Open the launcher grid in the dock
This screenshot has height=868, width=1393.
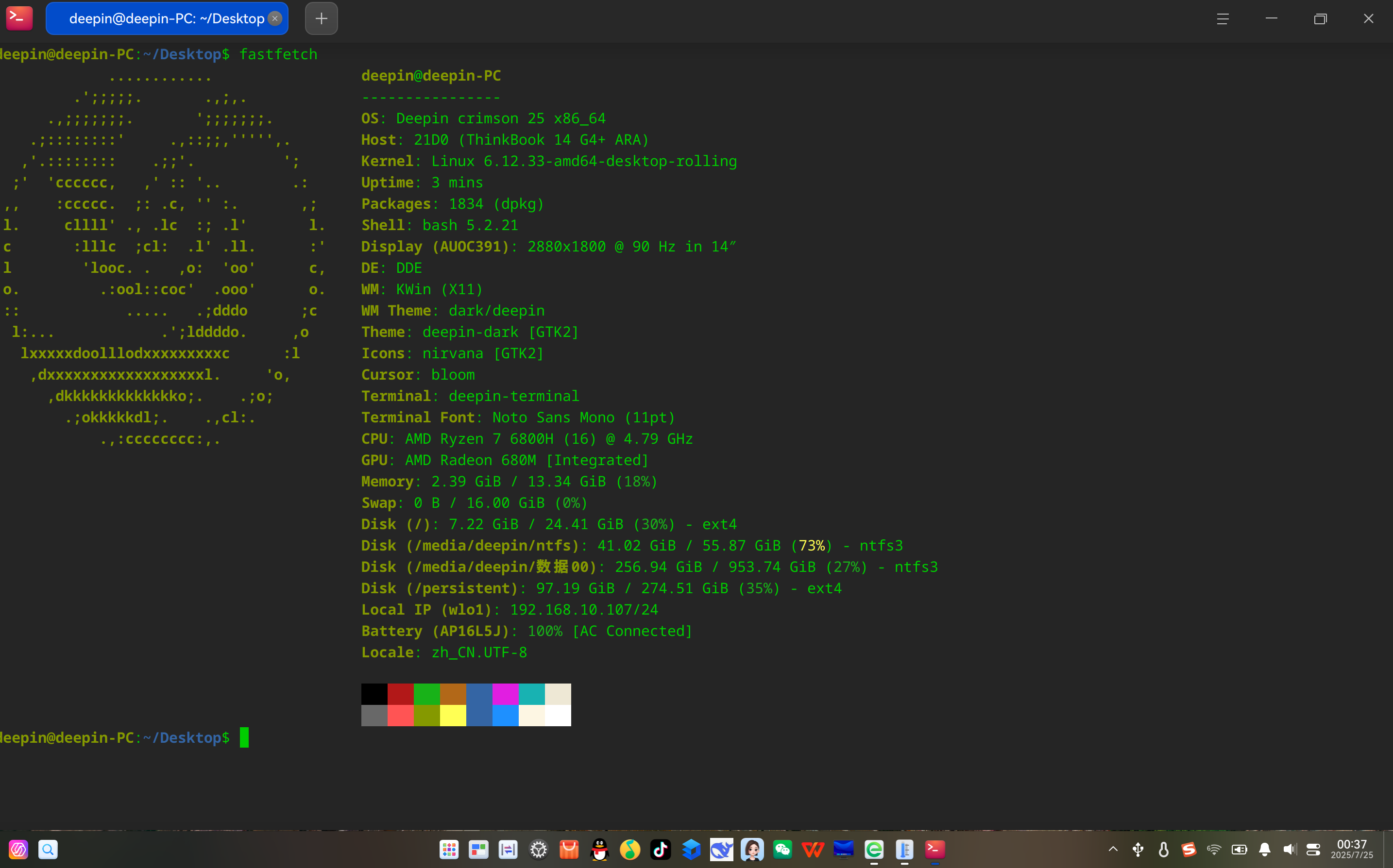tap(448, 849)
